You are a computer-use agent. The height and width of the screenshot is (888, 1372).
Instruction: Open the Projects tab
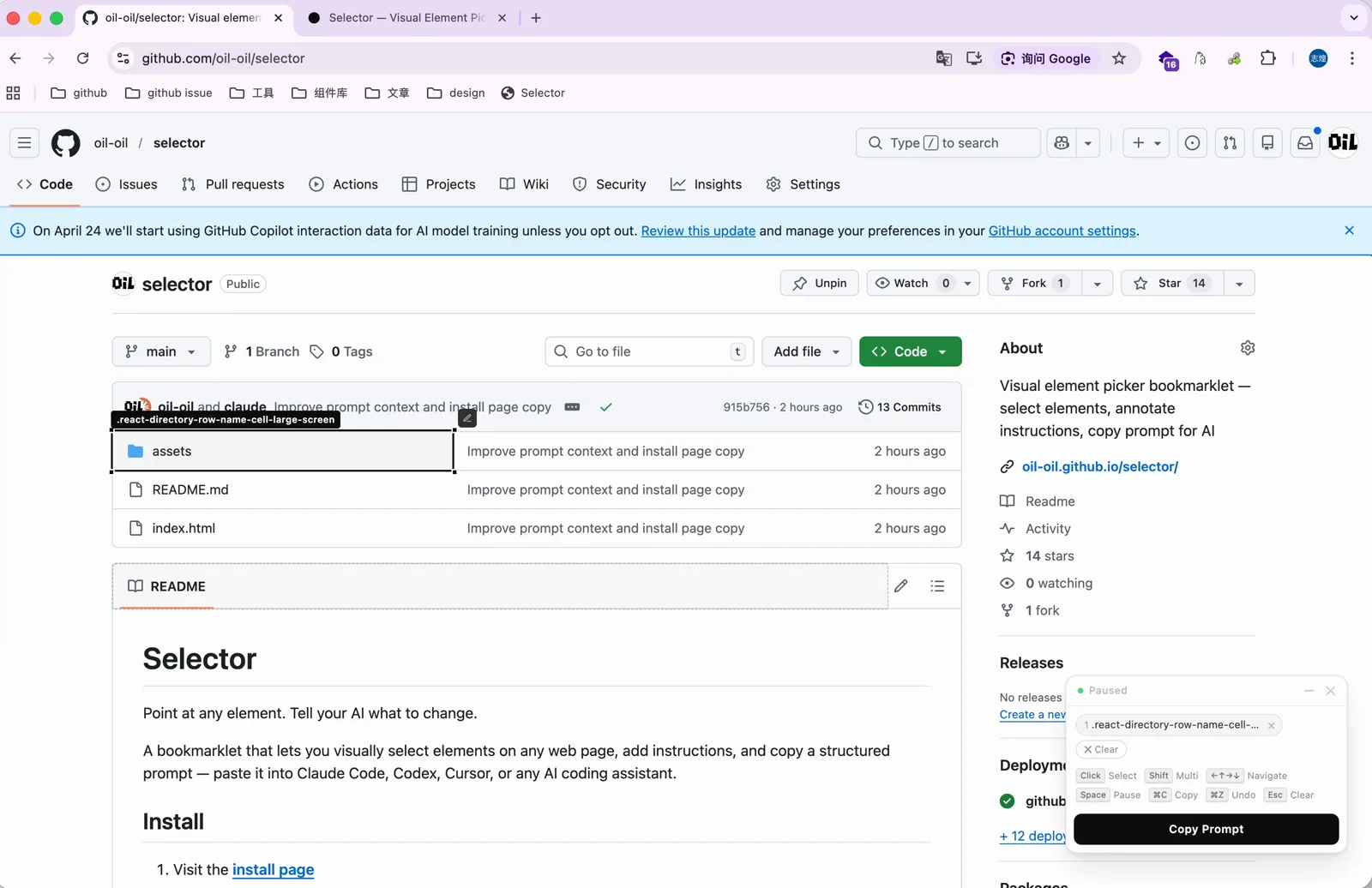[438, 184]
